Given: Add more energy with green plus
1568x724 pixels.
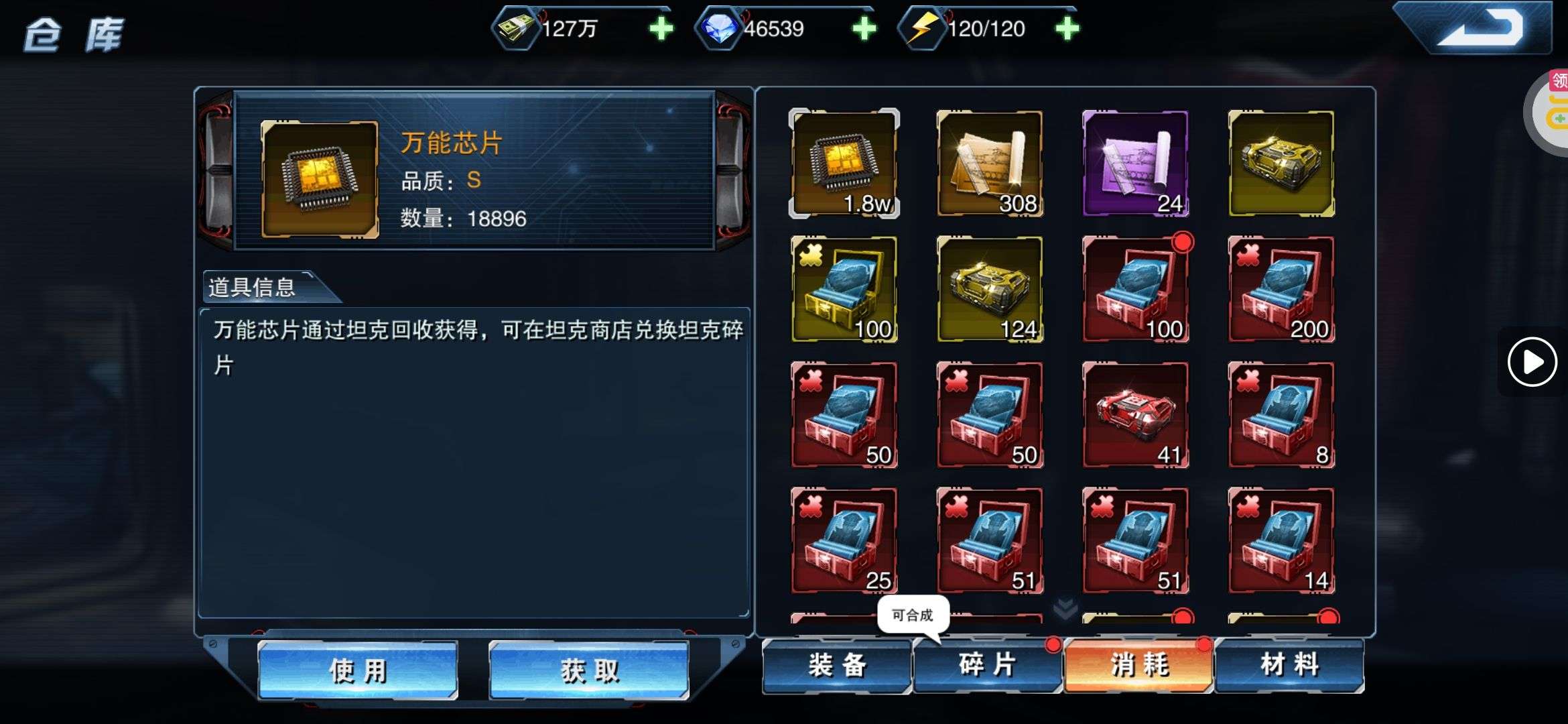Looking at the screenshot, I should coord(1067,29).
